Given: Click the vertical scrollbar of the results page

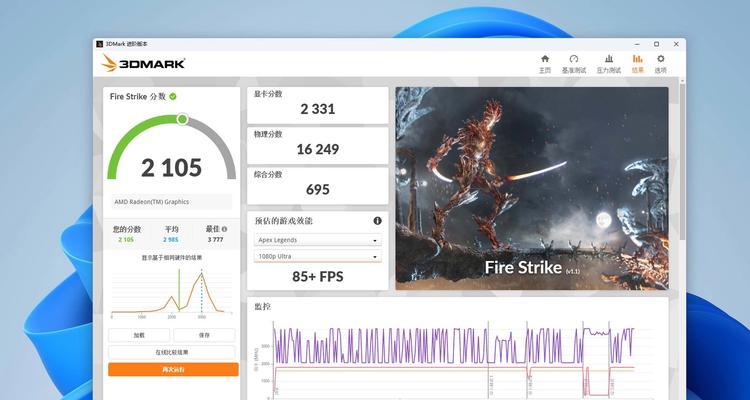Looking at the screenshot, I should pos(682,163).
